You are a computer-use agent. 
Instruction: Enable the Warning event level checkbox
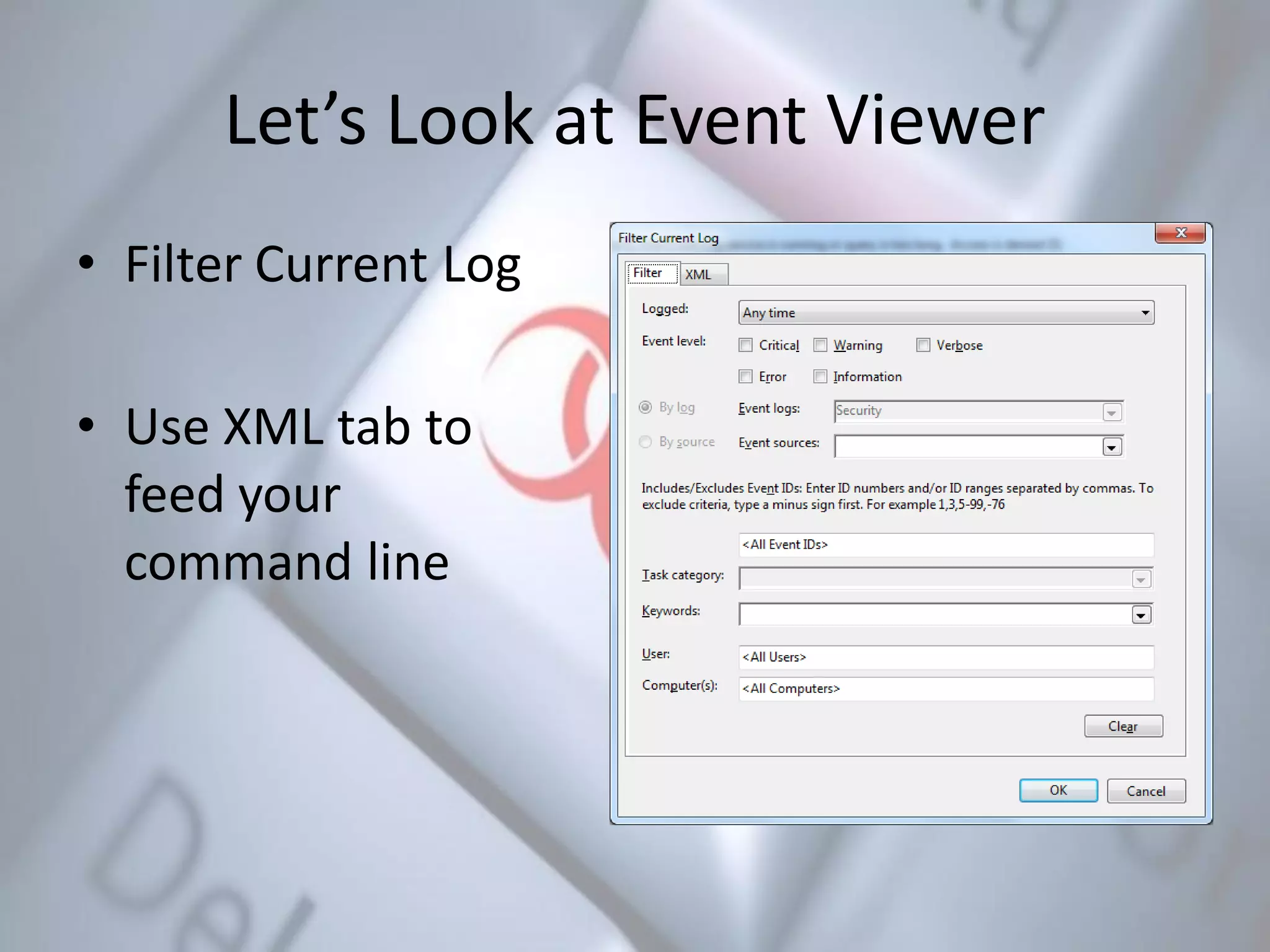tap(820, 345)
